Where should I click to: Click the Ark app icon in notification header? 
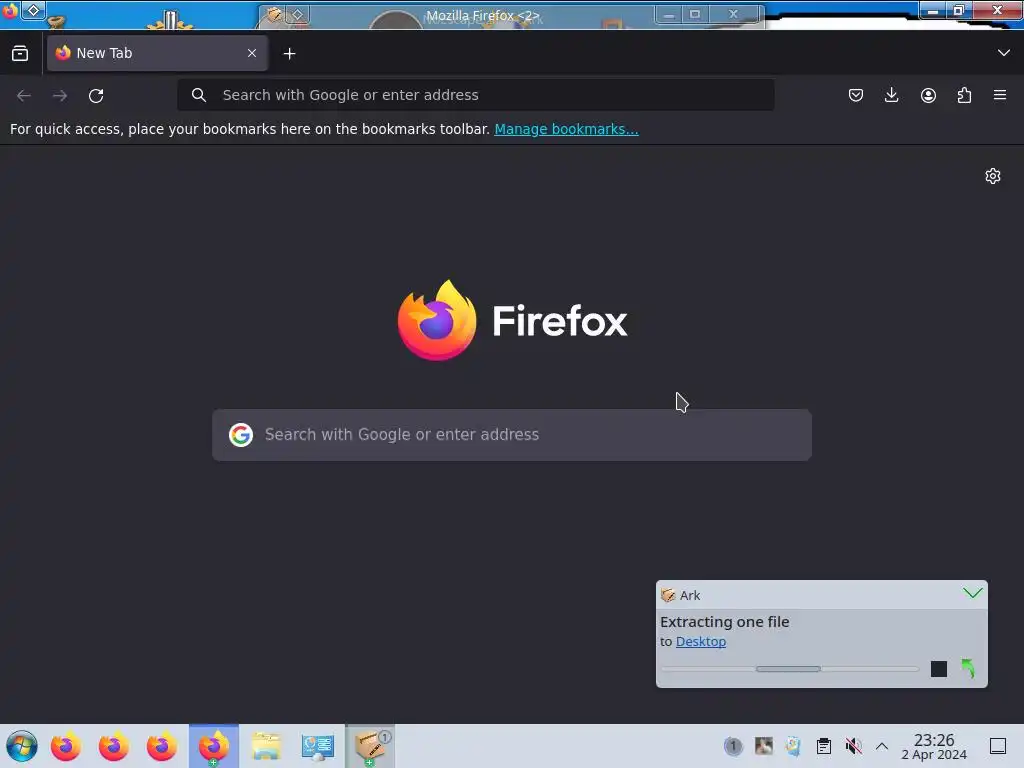point(667,595)
